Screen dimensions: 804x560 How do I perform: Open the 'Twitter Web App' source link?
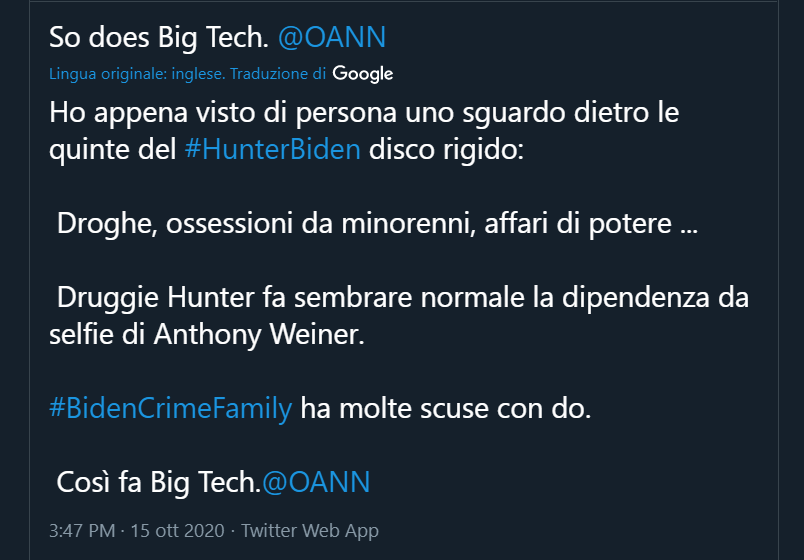(x=310, y=531)
